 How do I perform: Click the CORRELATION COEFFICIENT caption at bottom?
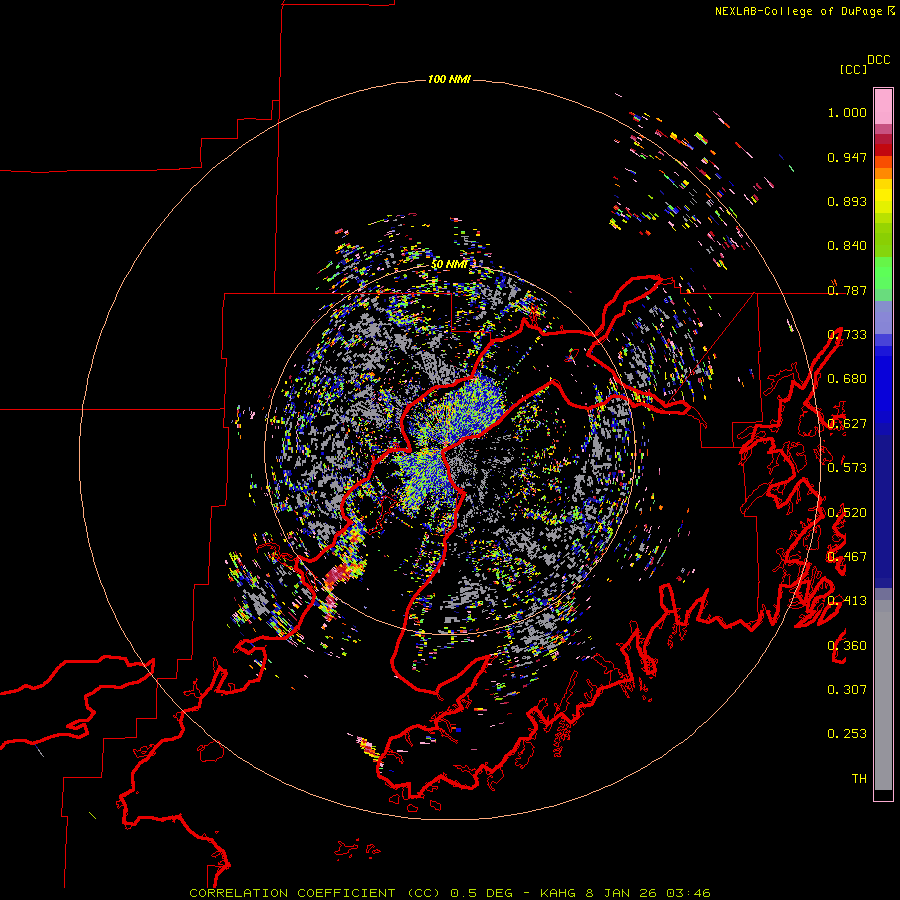pyautogui.click(x=450, y=893)
